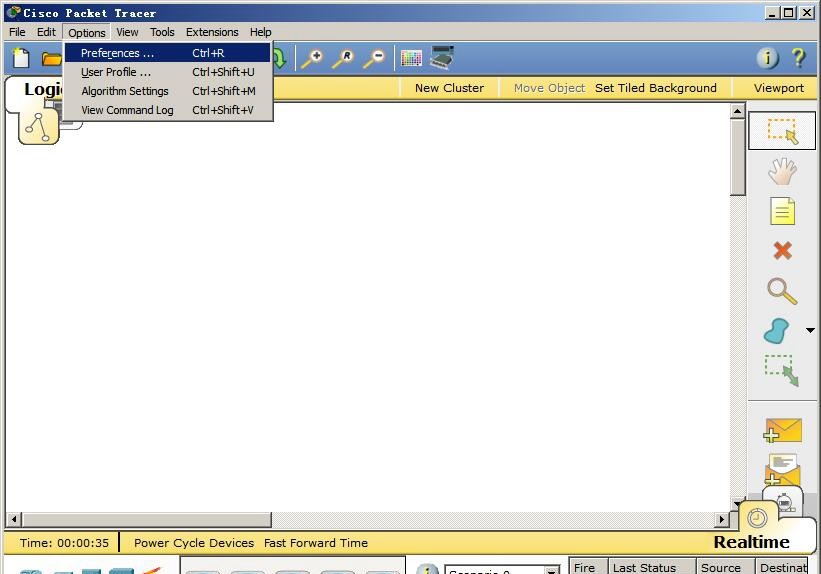Open the Tools menu
821x574 pixels.
point(162,32)
